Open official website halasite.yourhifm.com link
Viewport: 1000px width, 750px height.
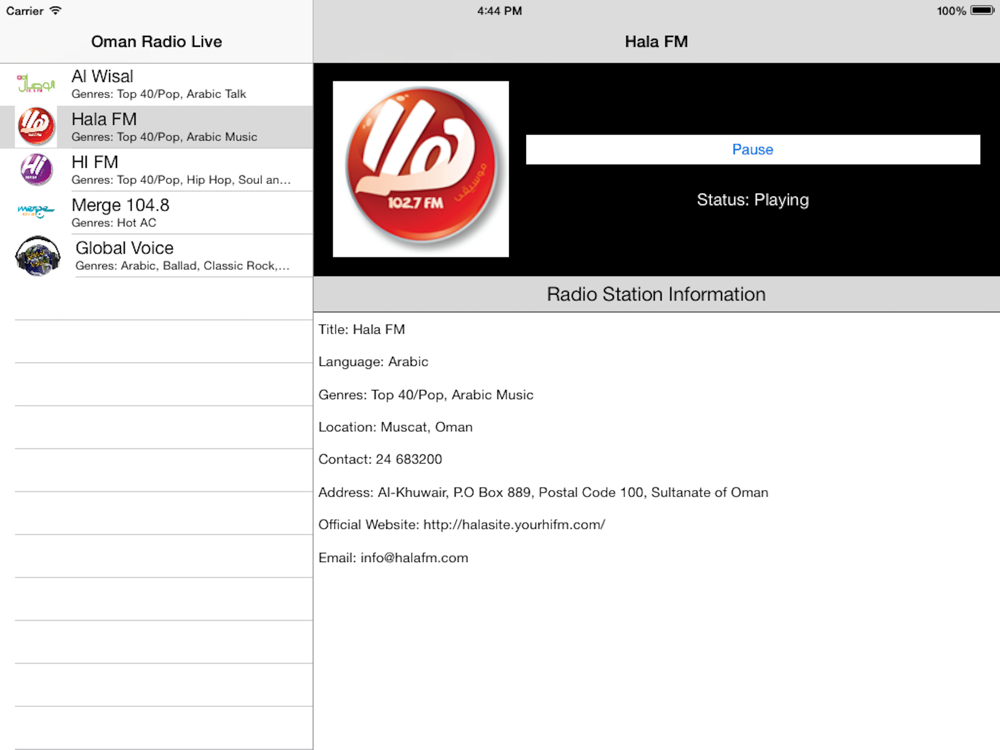514,525
